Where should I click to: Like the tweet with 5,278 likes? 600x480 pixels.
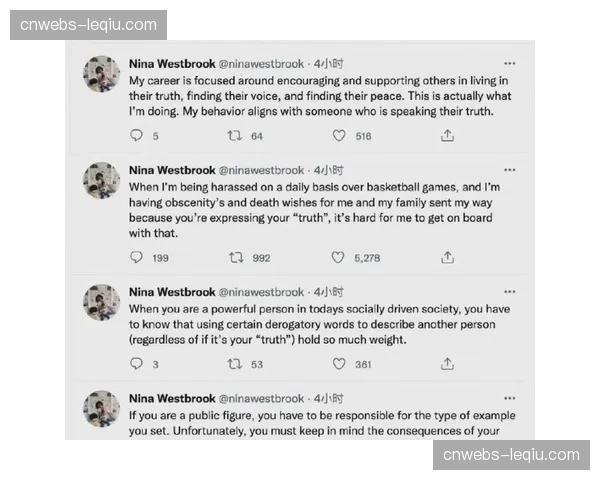[x=338, y=257]
